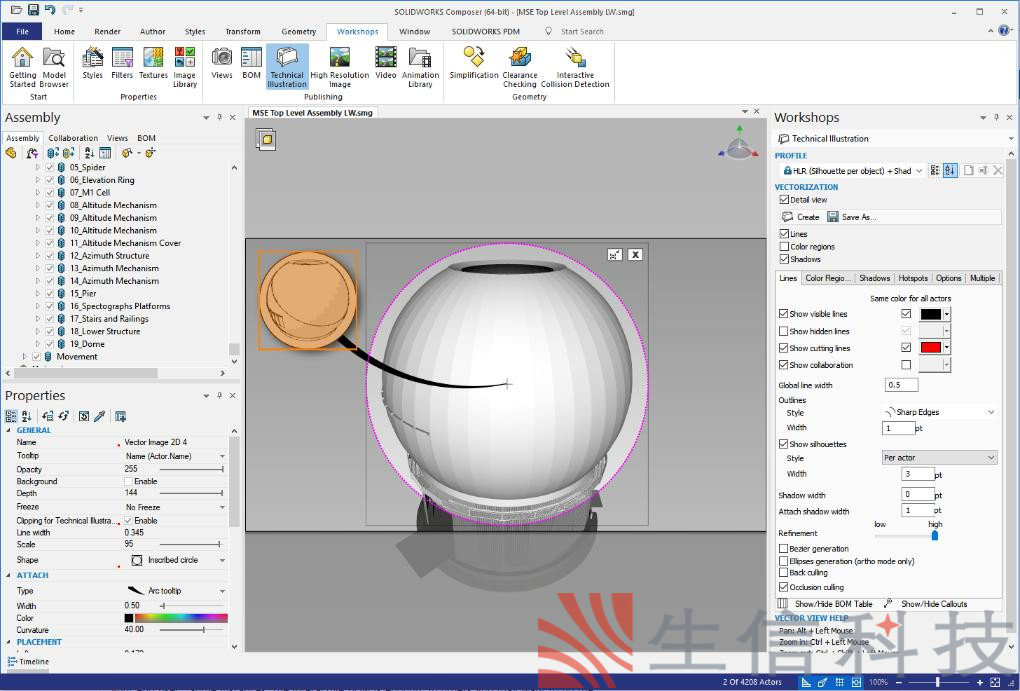Open the Attach Type Arc tooltip dropdown
This screenshot has height=691, width=1020.
(175, 591)
